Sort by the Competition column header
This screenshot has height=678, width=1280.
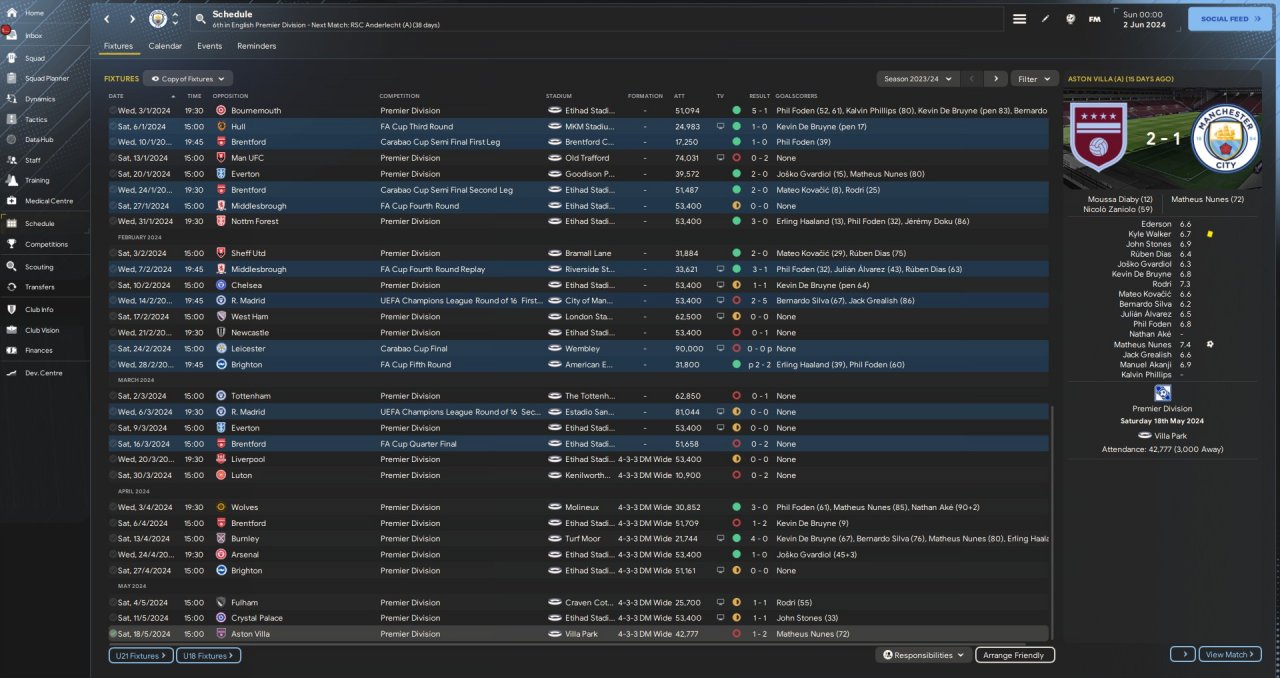(399, 96)
